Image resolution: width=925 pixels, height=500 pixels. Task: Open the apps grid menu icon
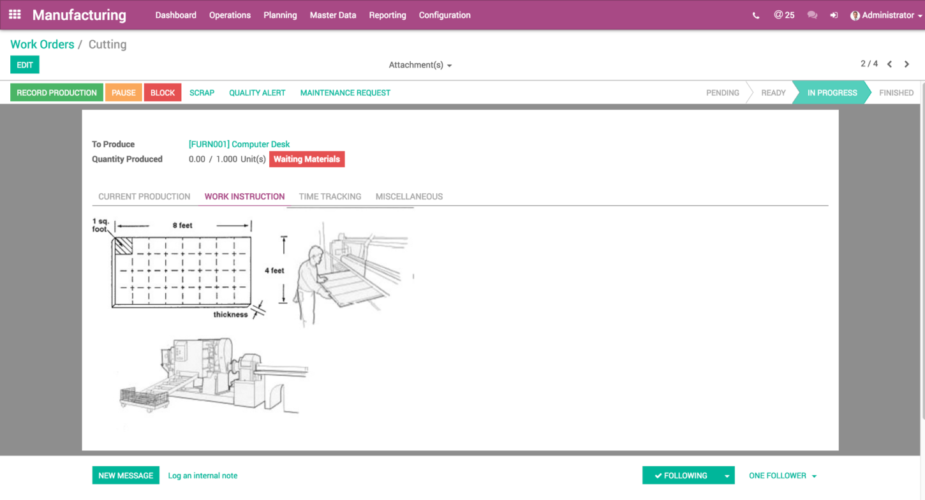[x=15, y=15]
